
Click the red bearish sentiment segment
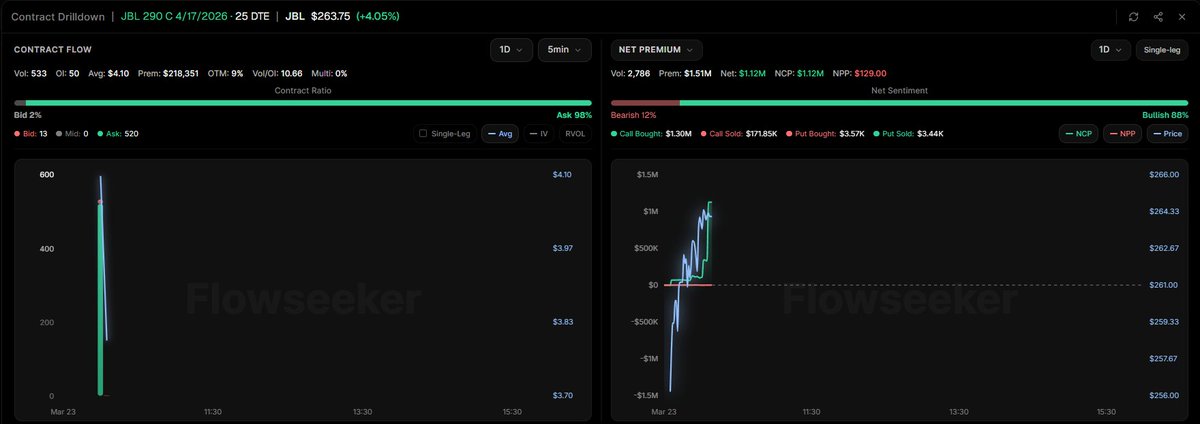[x=645, y=102]
